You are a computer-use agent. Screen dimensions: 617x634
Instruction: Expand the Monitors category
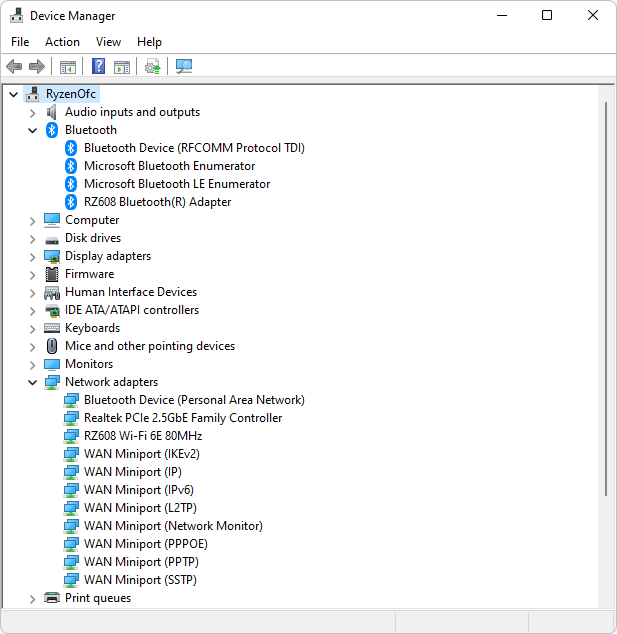point(33,365)
